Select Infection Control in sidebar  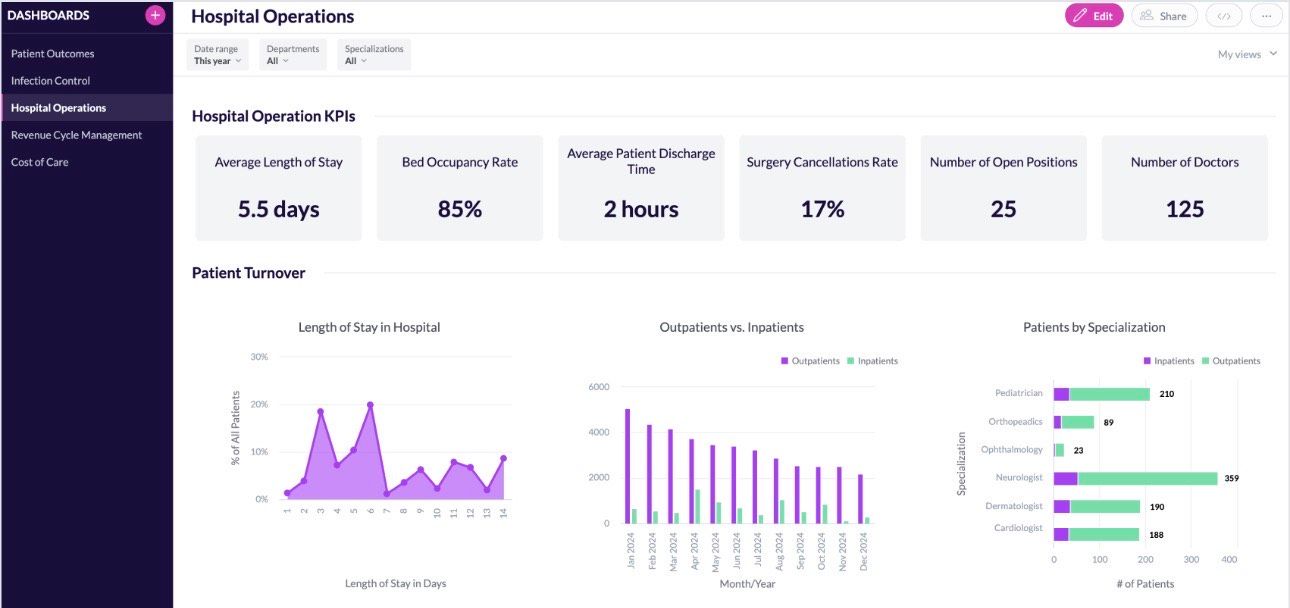(51, 80)
